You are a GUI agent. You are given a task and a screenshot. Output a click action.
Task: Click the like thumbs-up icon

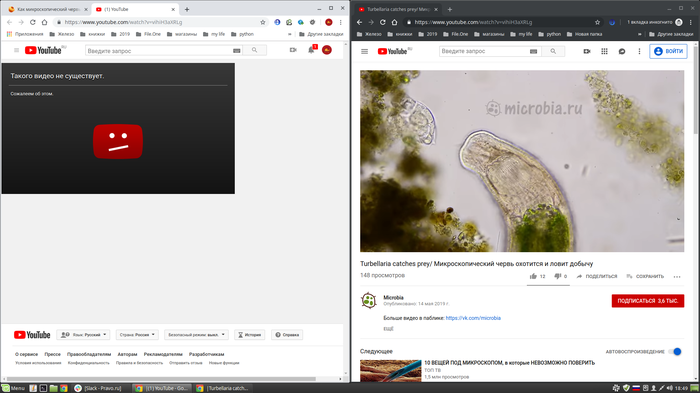533,276
